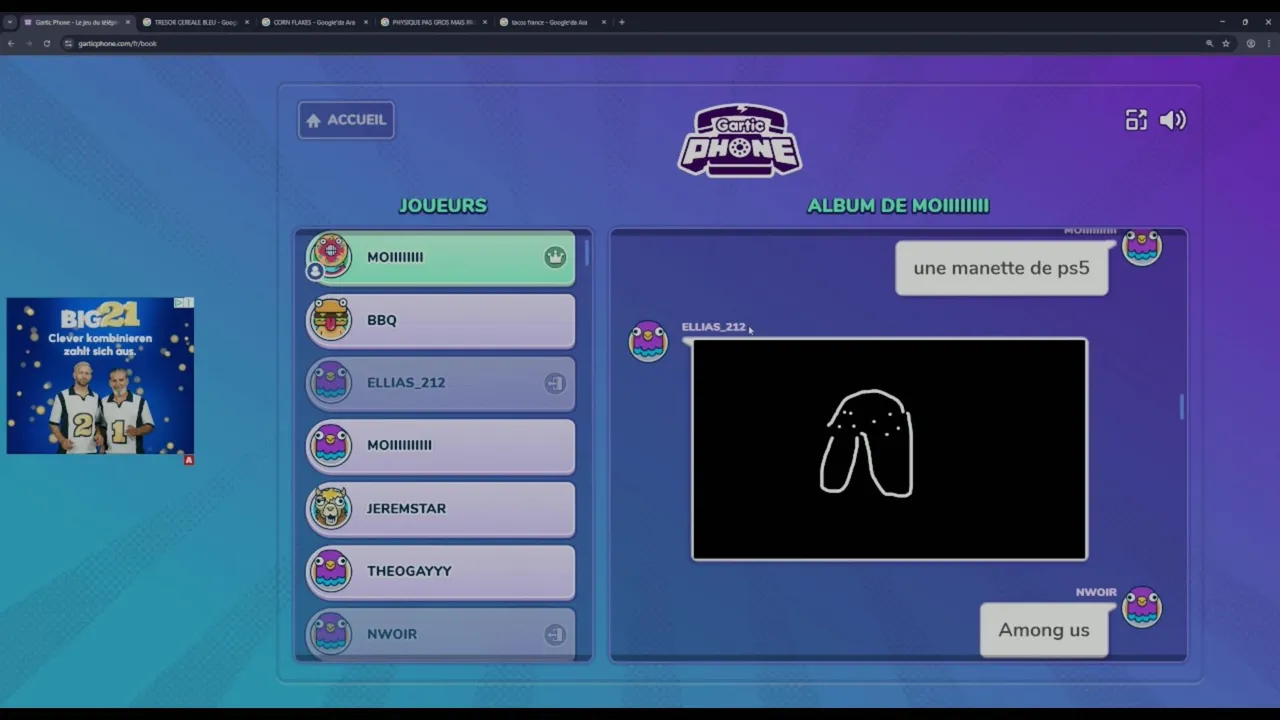Toggle fullscreen mode icon

(1136, 120)
